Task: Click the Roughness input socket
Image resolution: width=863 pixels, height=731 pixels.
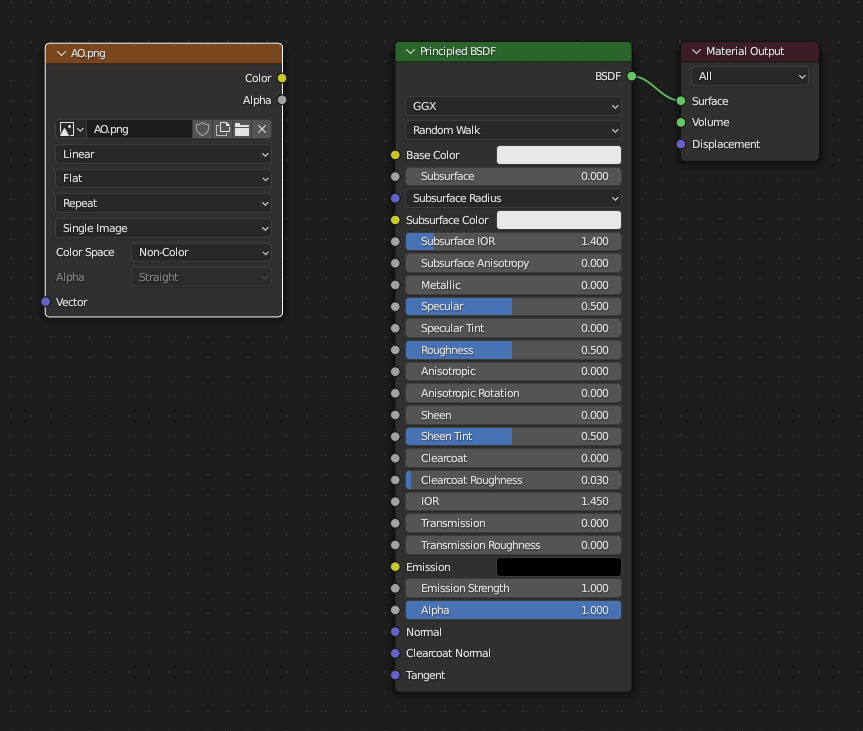Action: coord(395,350)
